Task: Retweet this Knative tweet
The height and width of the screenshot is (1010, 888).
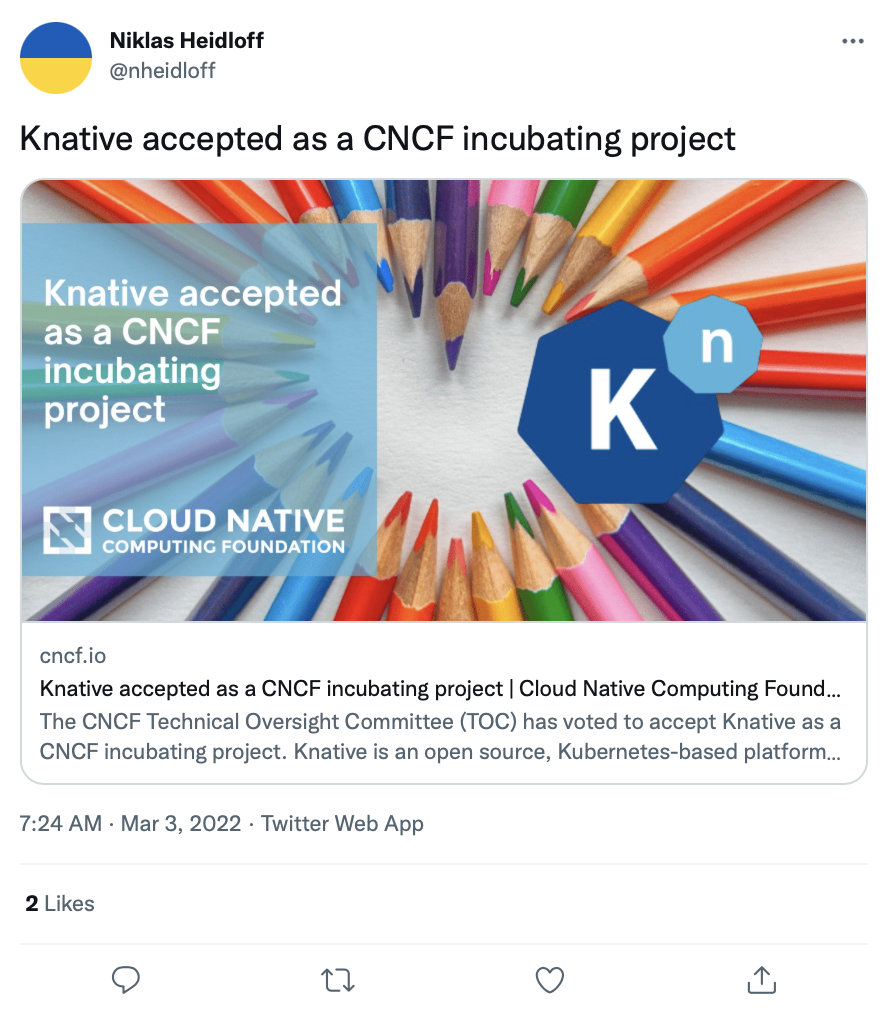Action: pos(337,980)
